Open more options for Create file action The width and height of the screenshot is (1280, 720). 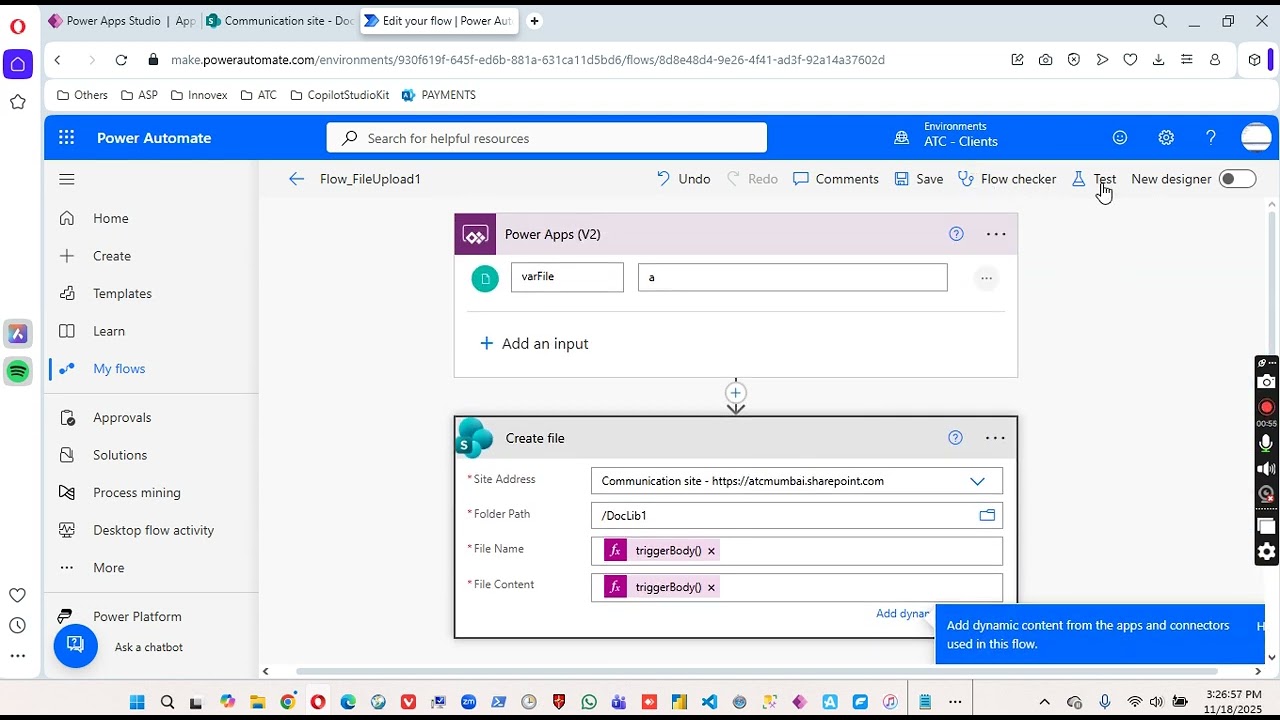[995, 438]
